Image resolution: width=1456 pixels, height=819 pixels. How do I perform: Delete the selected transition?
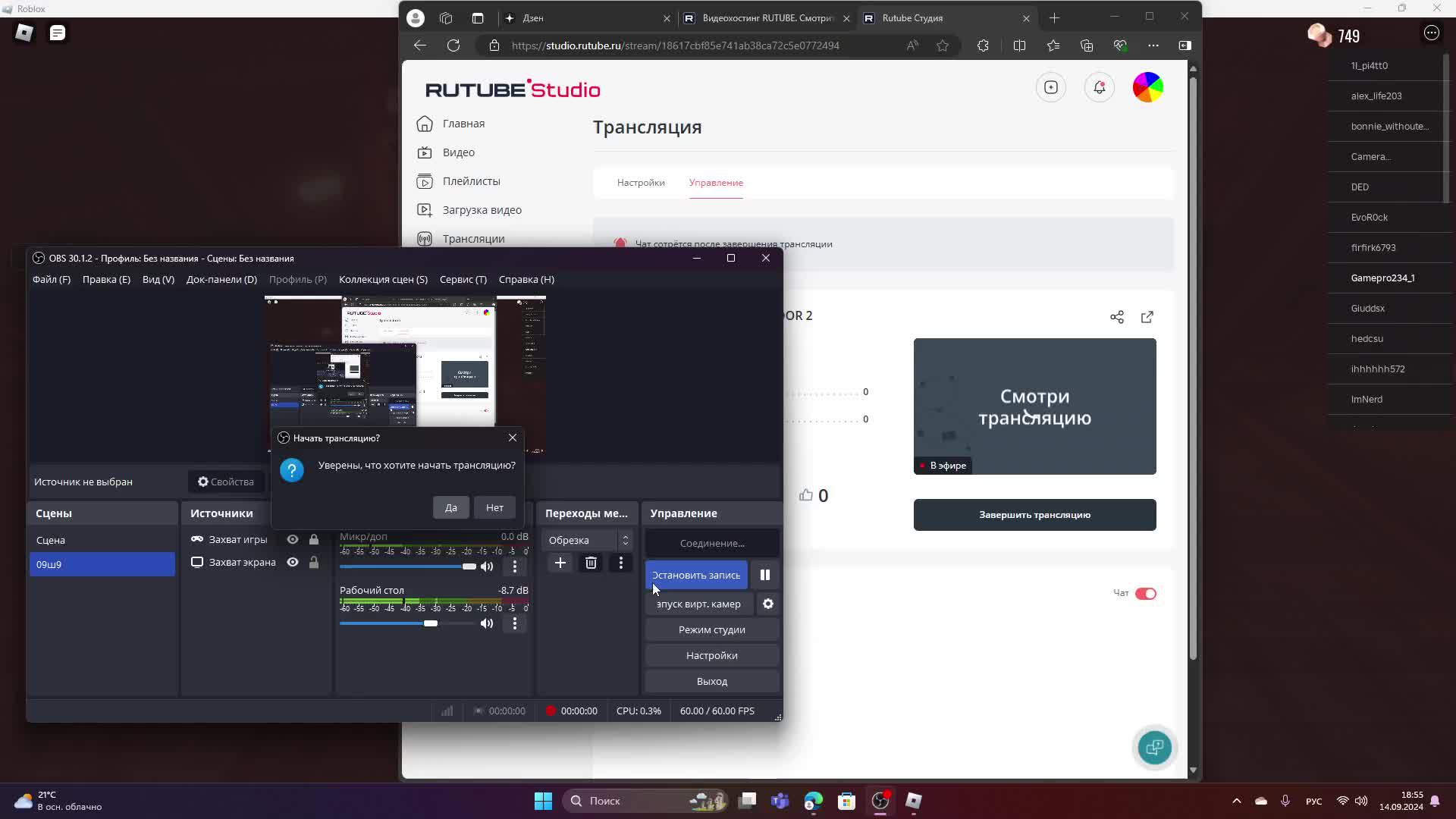(x=591, y=563)
